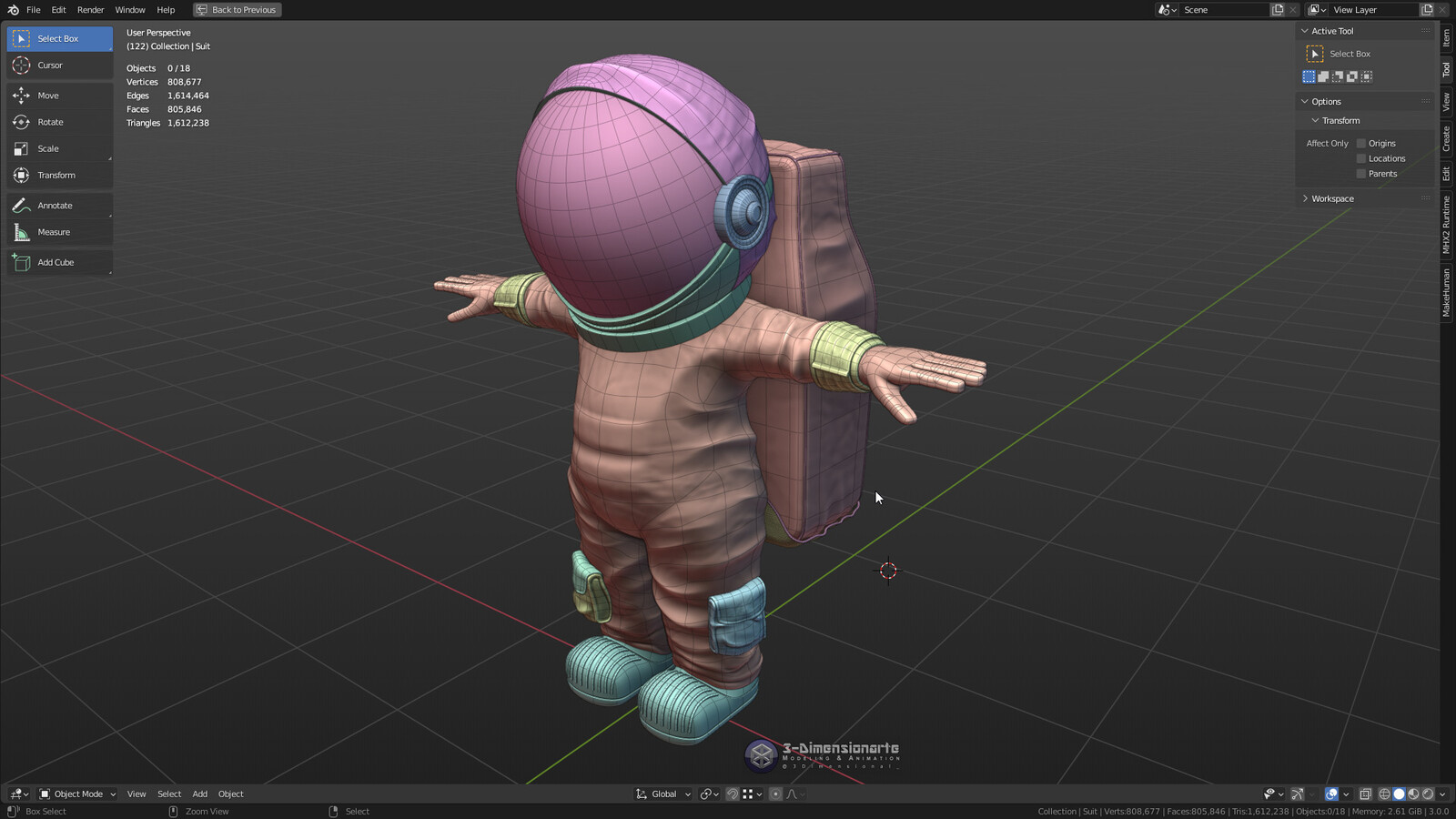Open the pivot point dropdown
The image size is (1456, 819).
tap(710, 794)
